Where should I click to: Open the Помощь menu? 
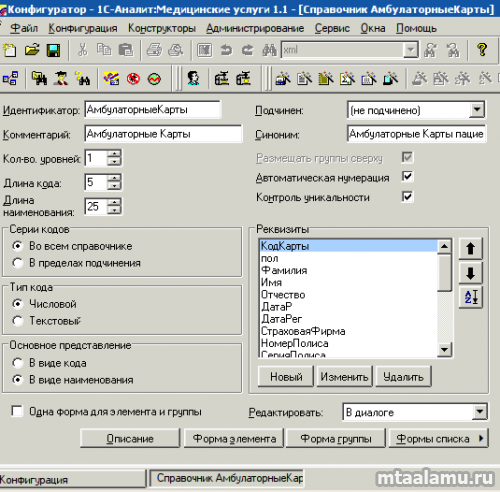click(x=416, y=28)
